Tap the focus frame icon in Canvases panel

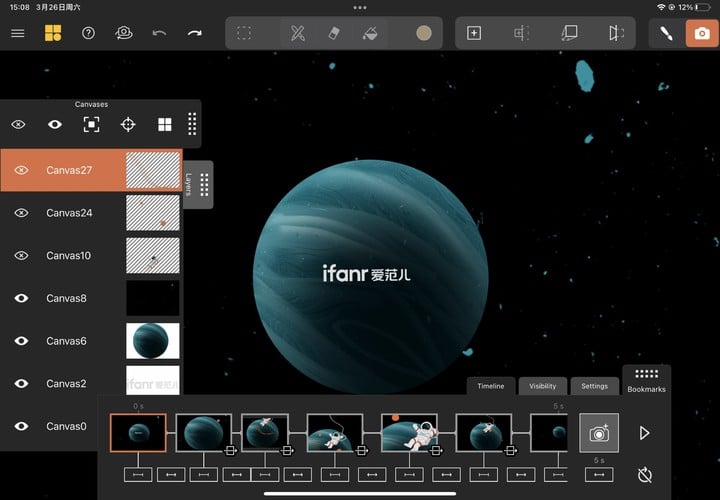pyautogui.click(x=91, y=124)
